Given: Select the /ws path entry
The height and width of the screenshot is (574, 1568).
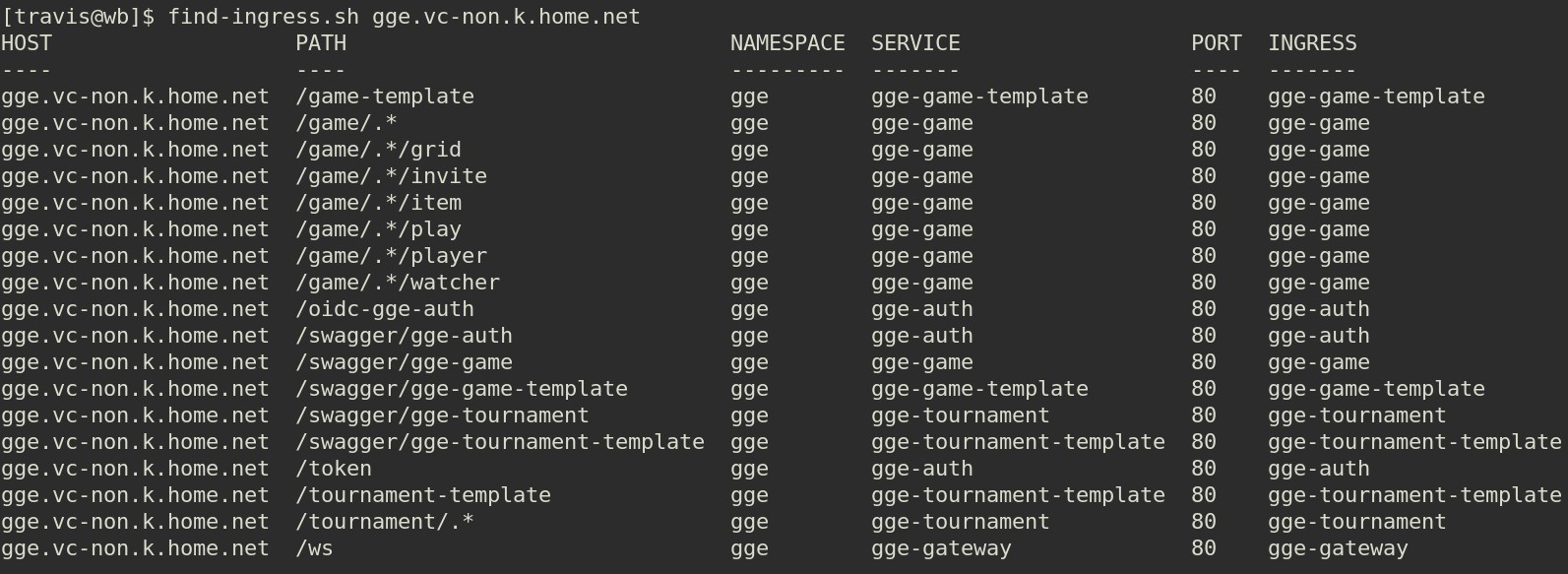Looking at the screenshot, I should 314,548.
